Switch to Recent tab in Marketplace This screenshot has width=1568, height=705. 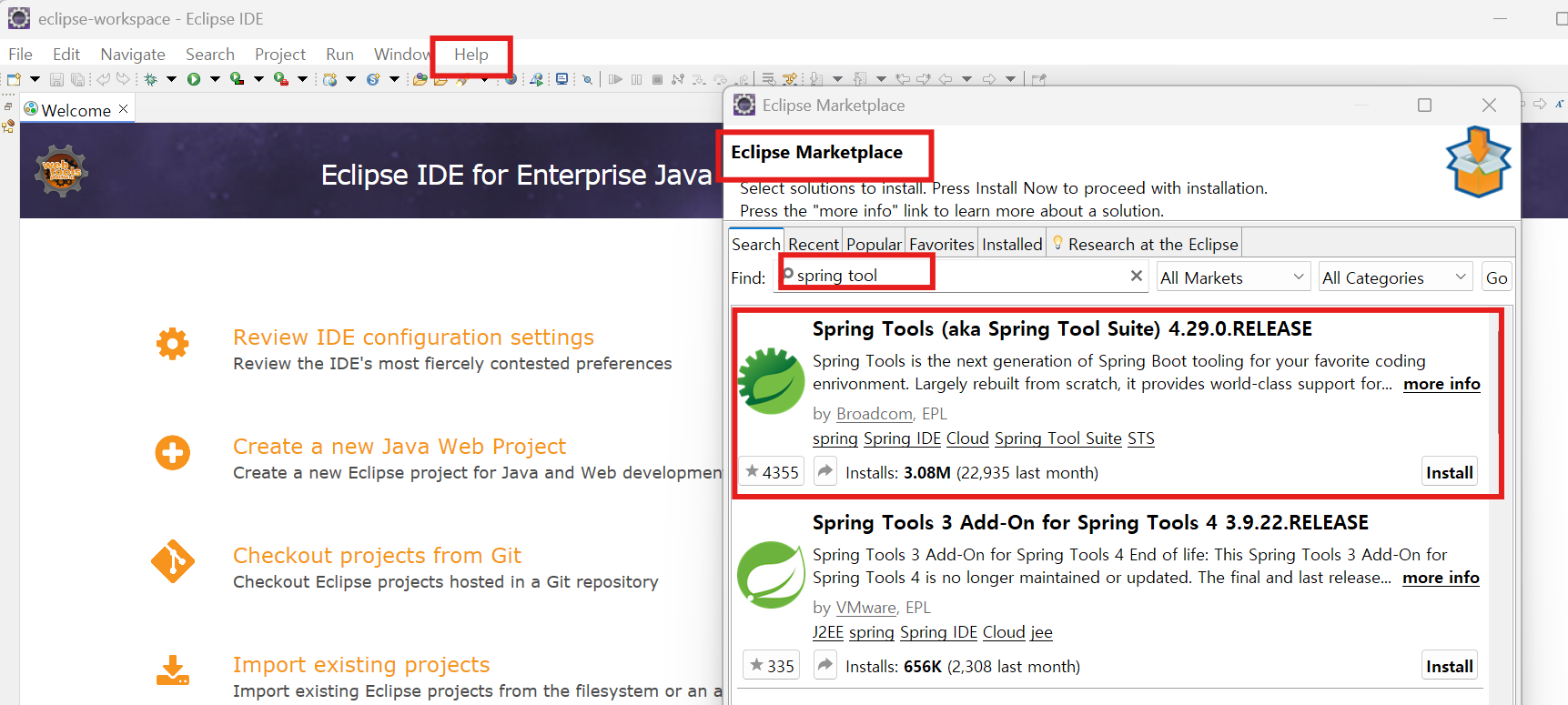(814, 244)
